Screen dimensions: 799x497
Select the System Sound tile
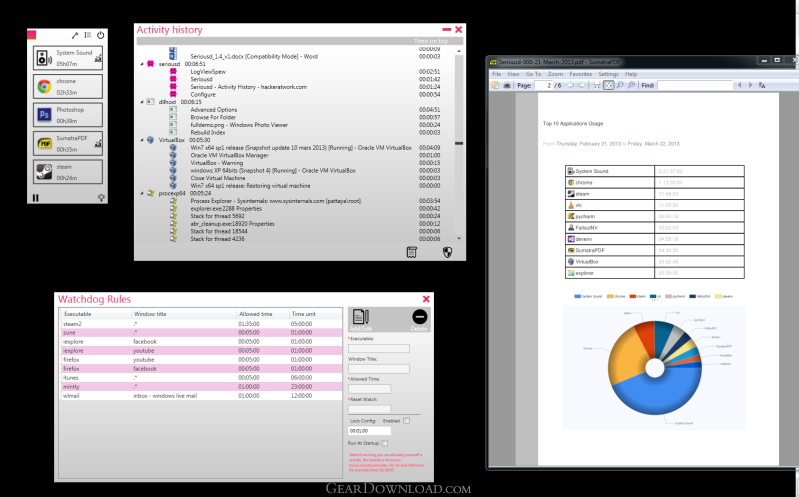coord(68,58)
